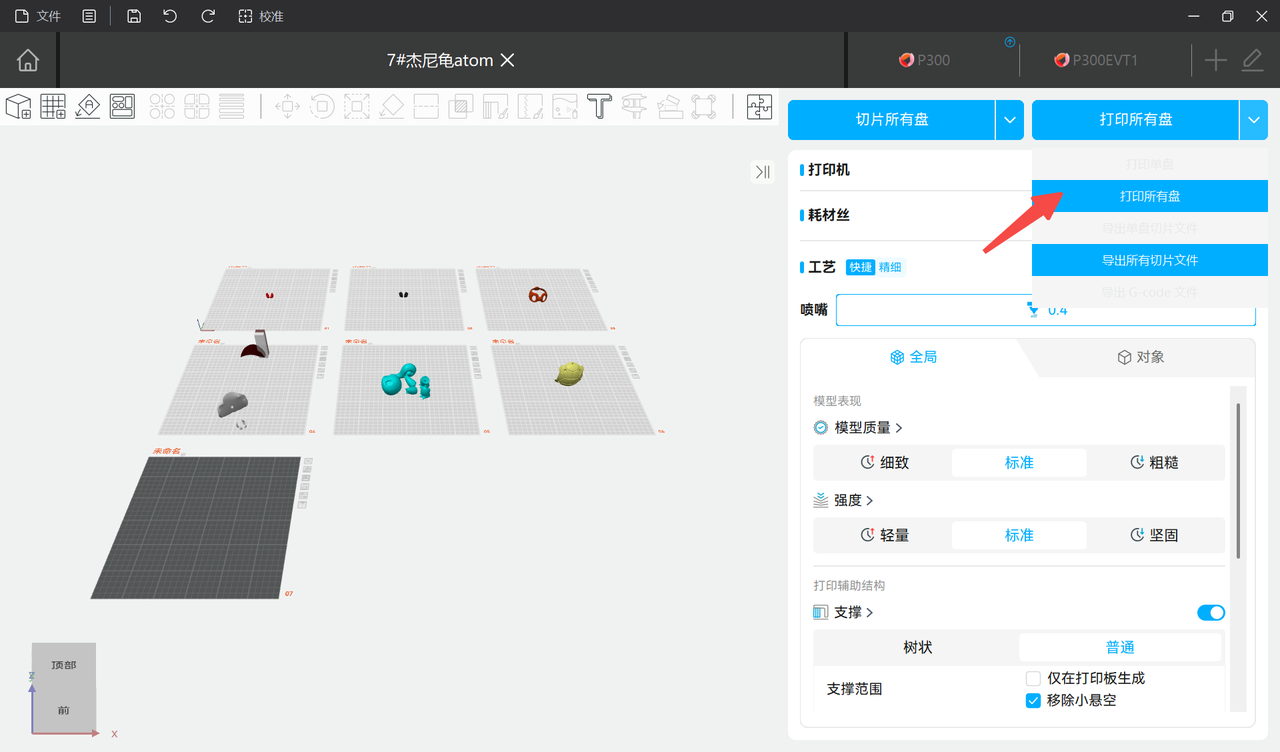The image size is (1280, 752).
Task: Open the hamburger menu beside 文件
Action: click(89, 16)
